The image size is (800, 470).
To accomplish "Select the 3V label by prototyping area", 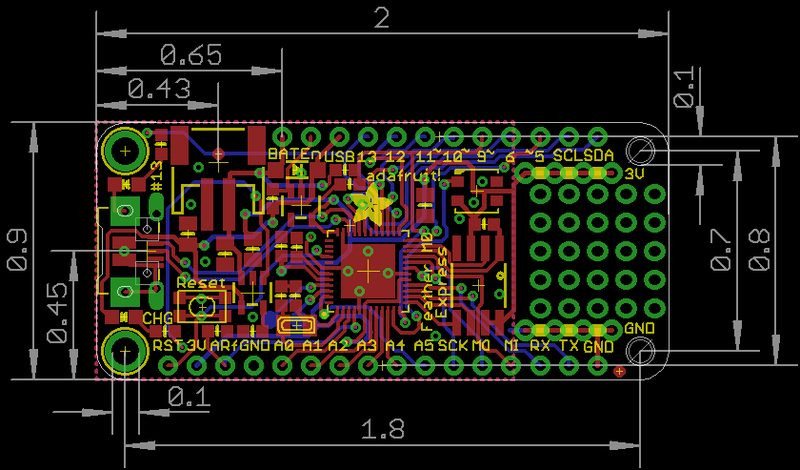I will 634,174.
